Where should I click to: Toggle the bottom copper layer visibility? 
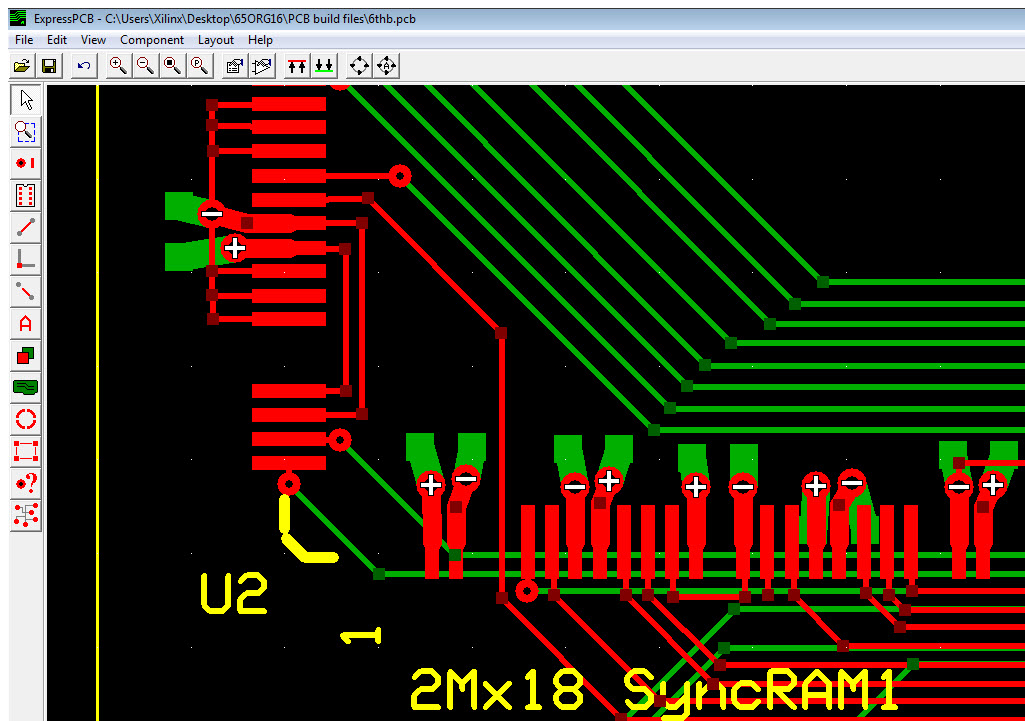click(x=323, y=66)
